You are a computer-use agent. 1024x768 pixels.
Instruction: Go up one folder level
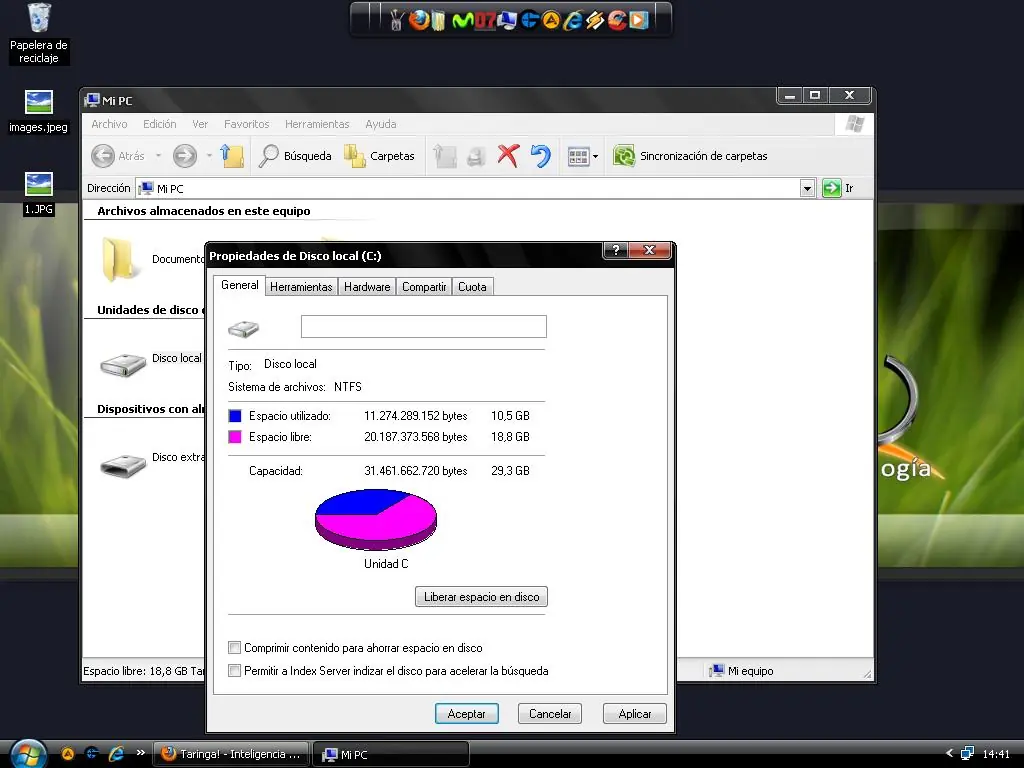pyautogui.click(x=232, y=156)
